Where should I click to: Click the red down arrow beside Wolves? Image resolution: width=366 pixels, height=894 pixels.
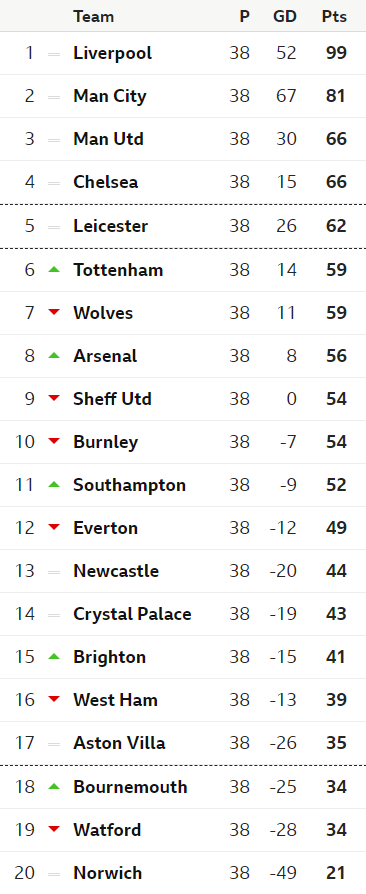54,312
